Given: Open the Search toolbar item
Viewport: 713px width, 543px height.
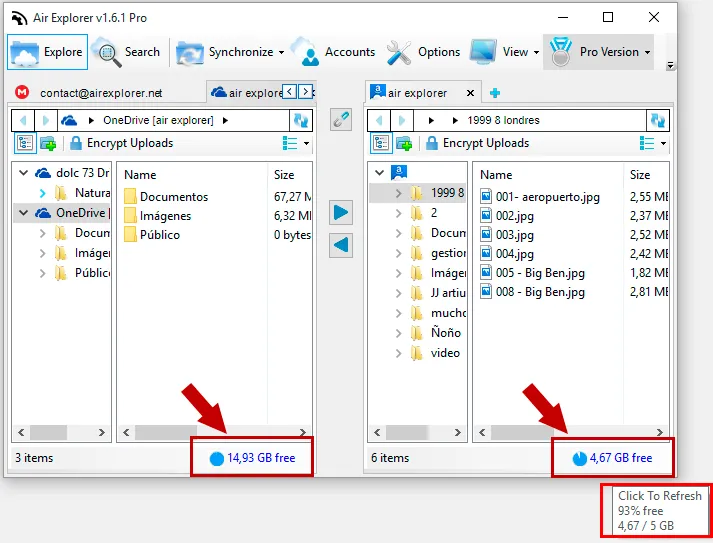Looking at the screenshot, I should [127, 52].
